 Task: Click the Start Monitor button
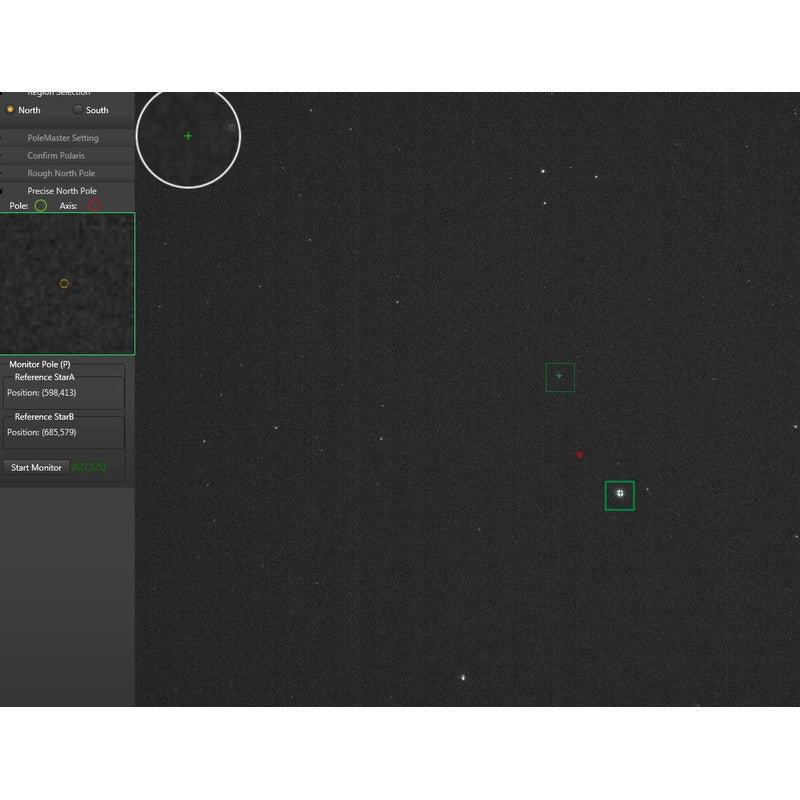pos(36,467)
